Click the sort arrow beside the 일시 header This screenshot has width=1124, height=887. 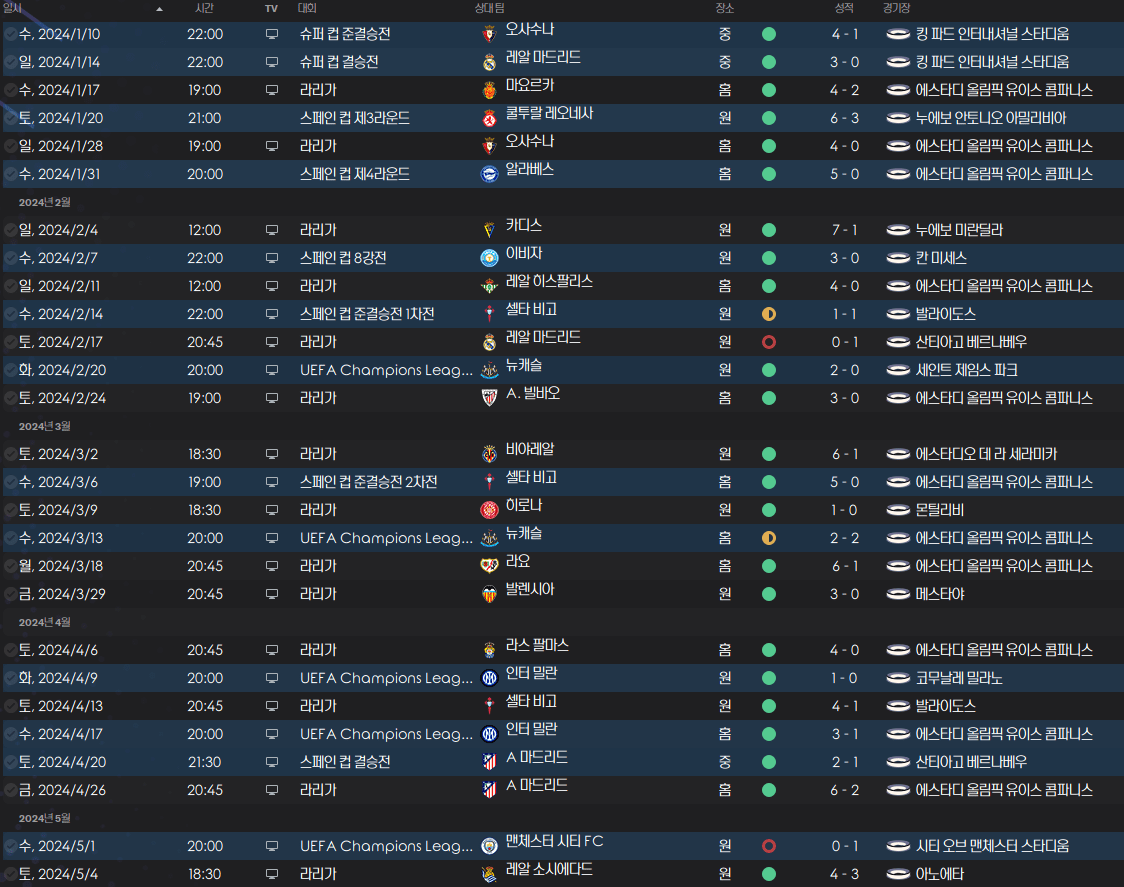[159, 9]
